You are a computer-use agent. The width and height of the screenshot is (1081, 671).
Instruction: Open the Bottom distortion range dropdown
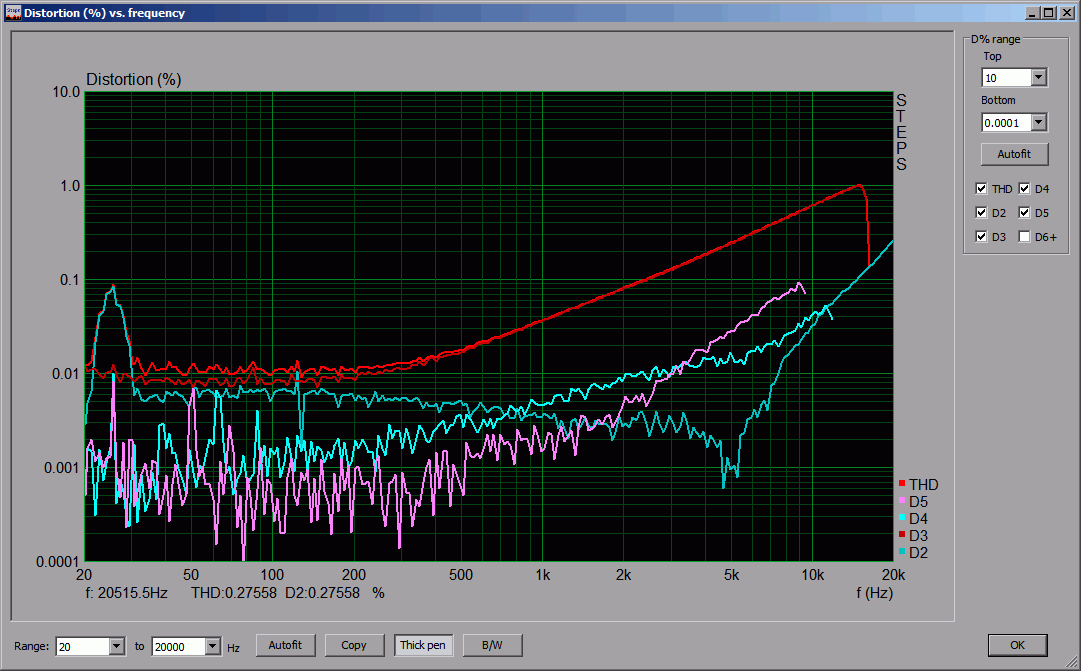pyautogui.click(x=1038, y=123)
